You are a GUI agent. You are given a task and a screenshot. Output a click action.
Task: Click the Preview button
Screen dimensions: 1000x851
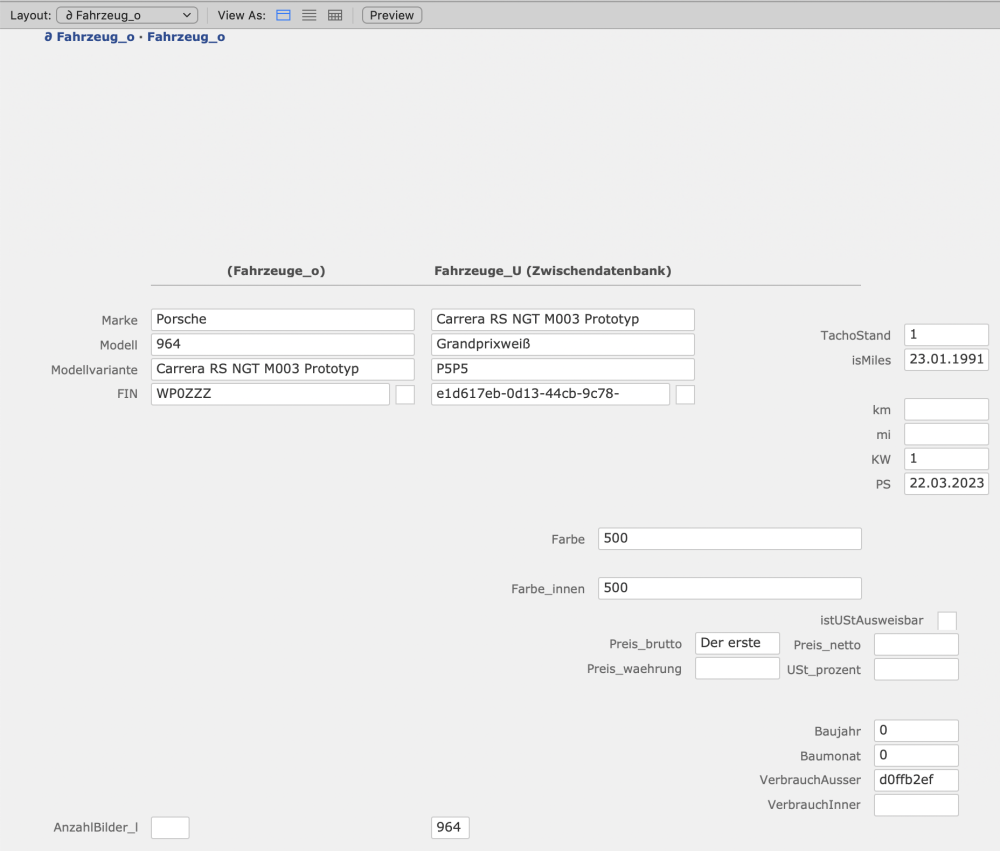(x=392, y=16)
